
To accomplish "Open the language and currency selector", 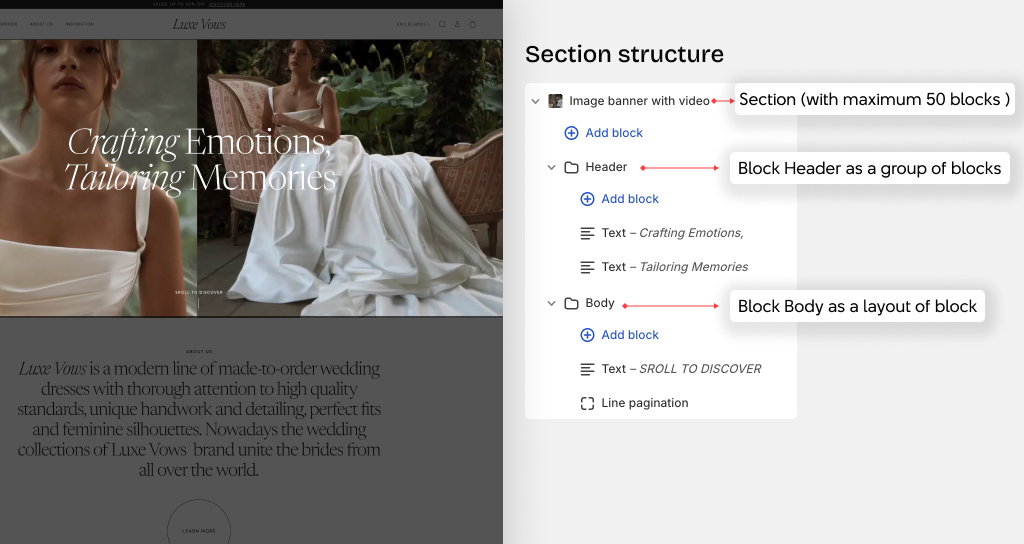I will 413,24.
